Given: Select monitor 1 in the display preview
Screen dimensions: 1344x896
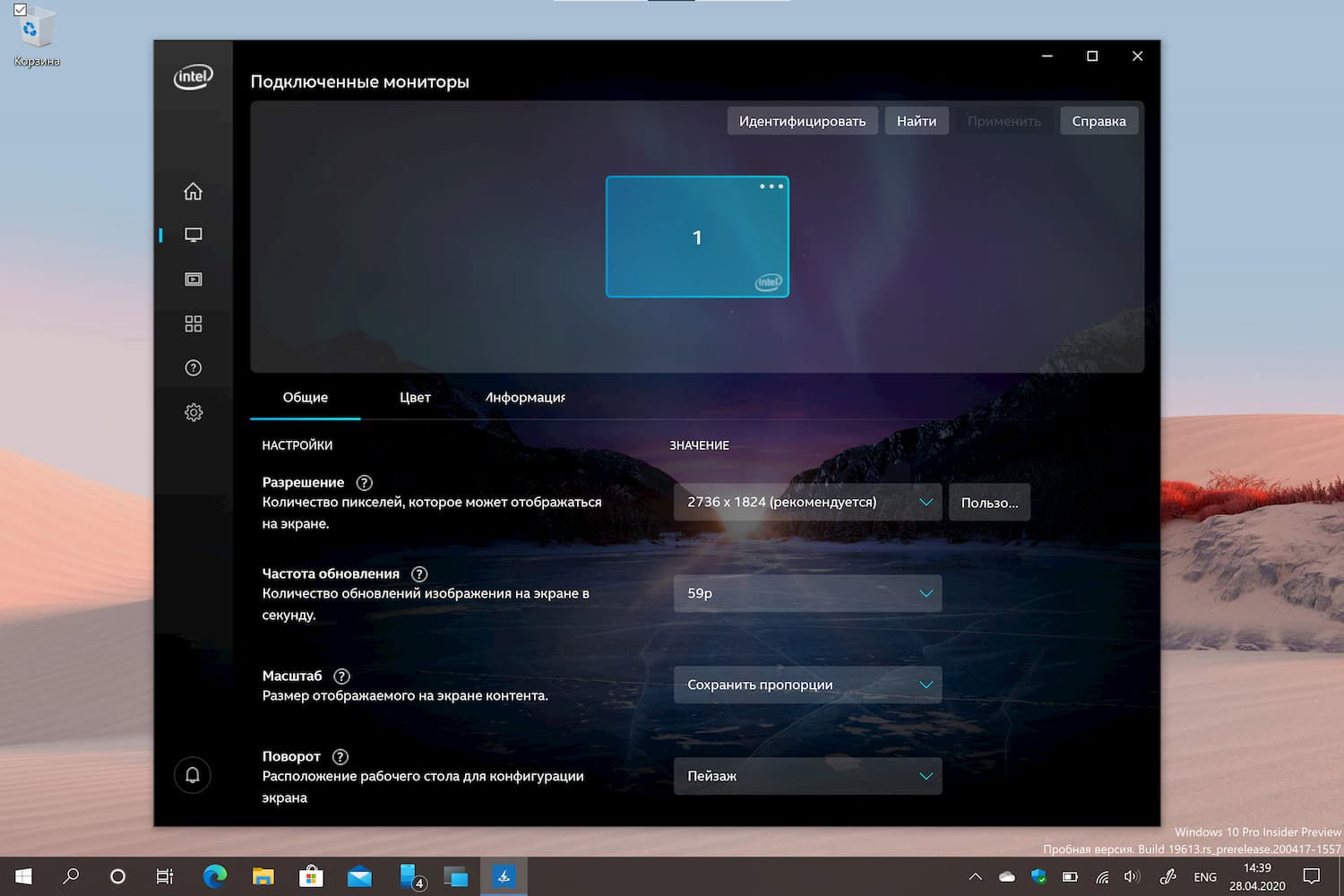Looking at the screenshot, I should click(697, 237).
